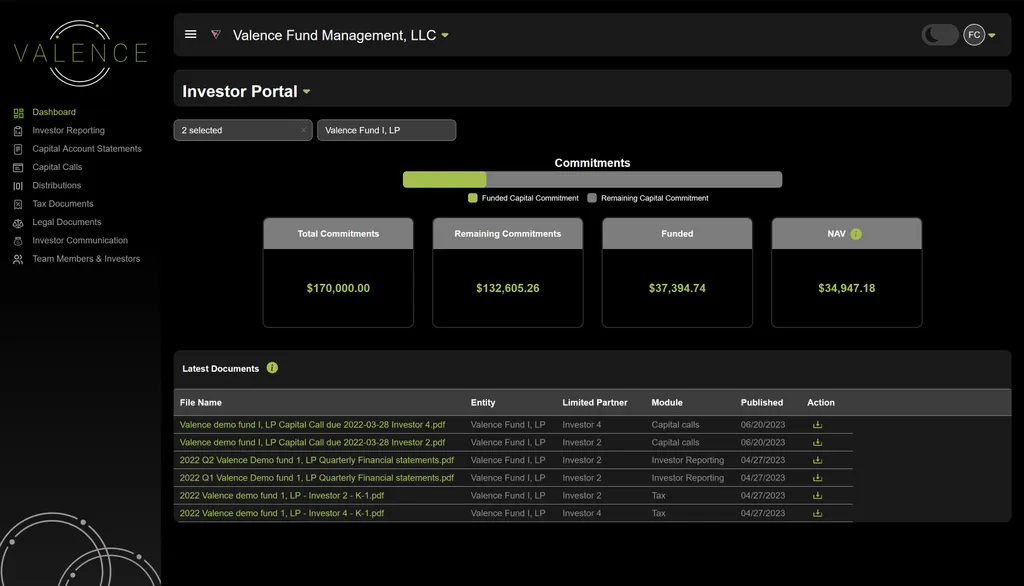The height and width of the screenshot is (586, 1024).
Task: Click the Remaining Commitments value $132,605.26
Action: click(x=507, y=288)
